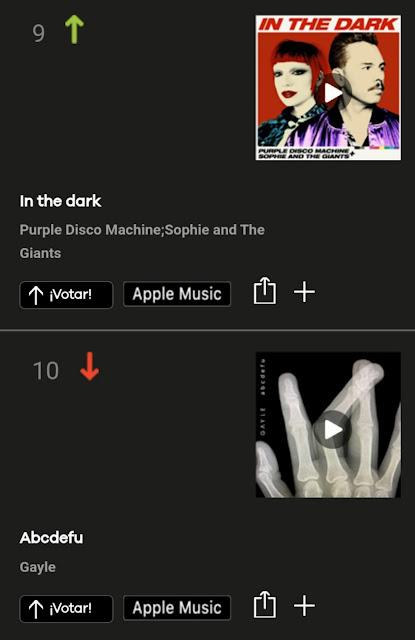Open In the dark in Apple Music
The height and width of the screenshot is (640, 415).
177,294
